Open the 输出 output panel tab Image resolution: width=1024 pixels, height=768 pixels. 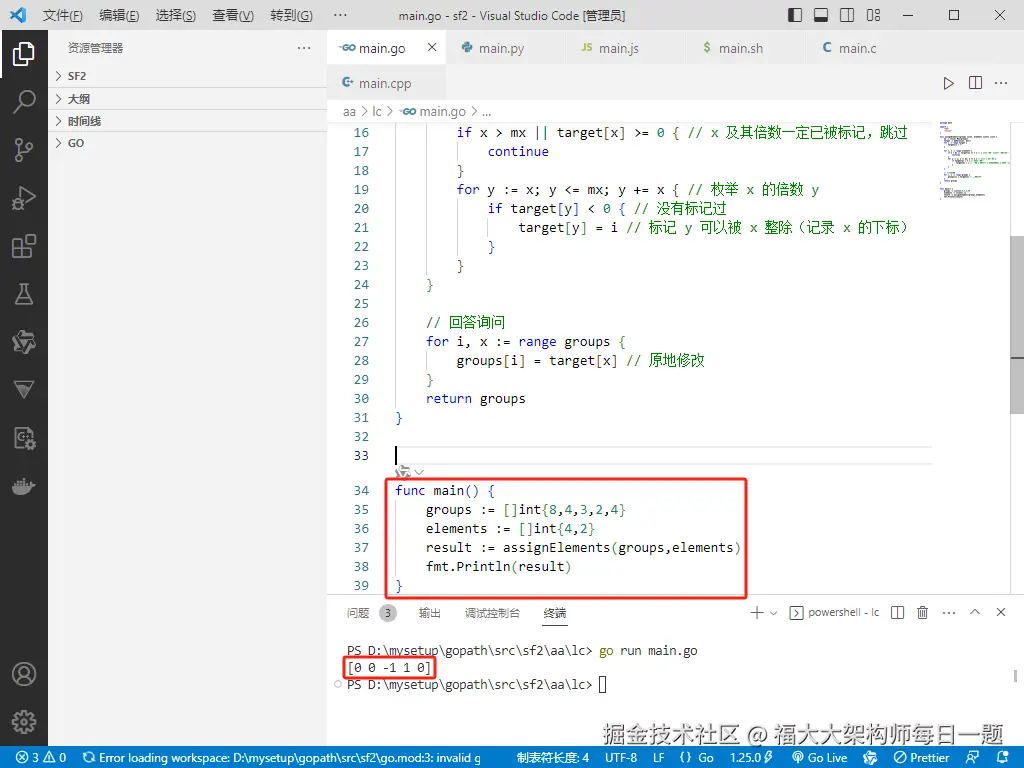point(429,613)
